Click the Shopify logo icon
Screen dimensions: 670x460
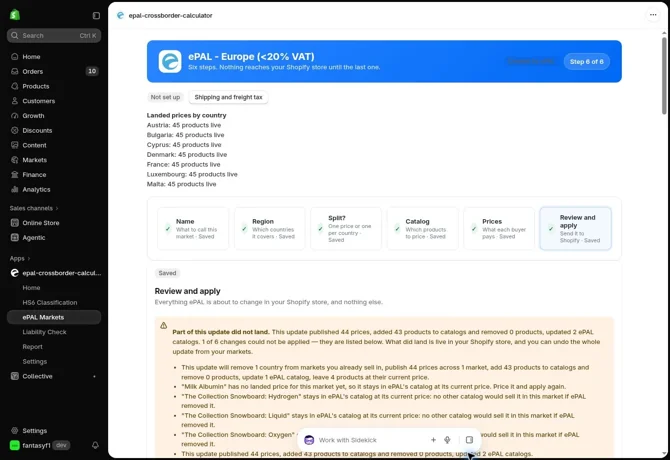(15, 15)
